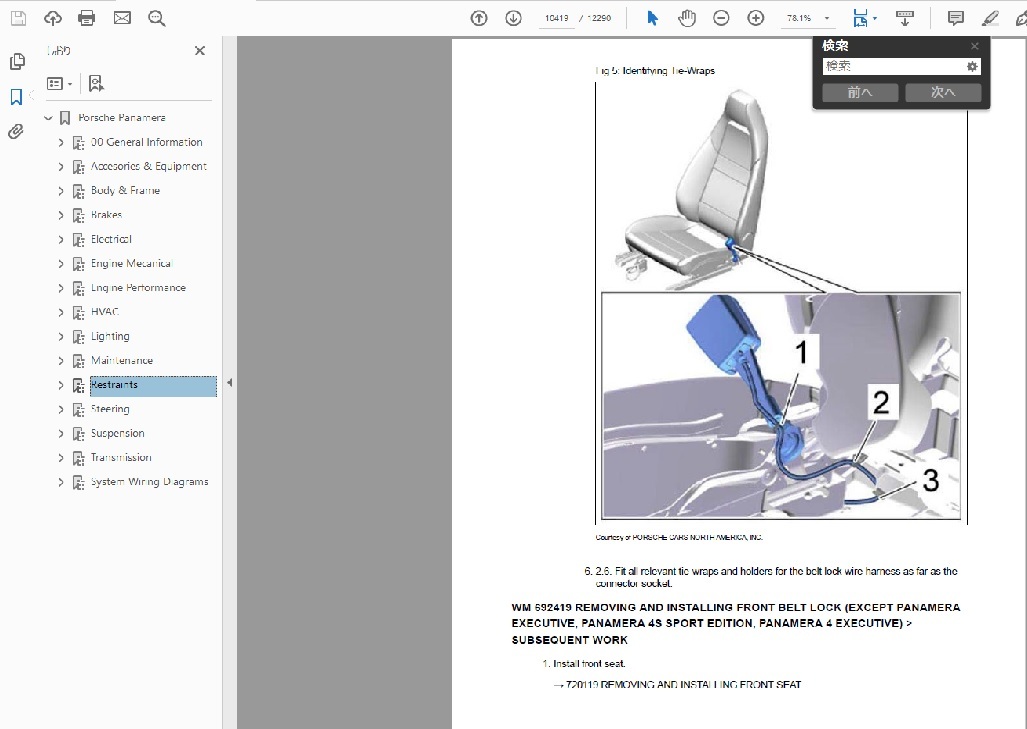
Task: Open the email envelope icon
Action: (x=122, y=18)
